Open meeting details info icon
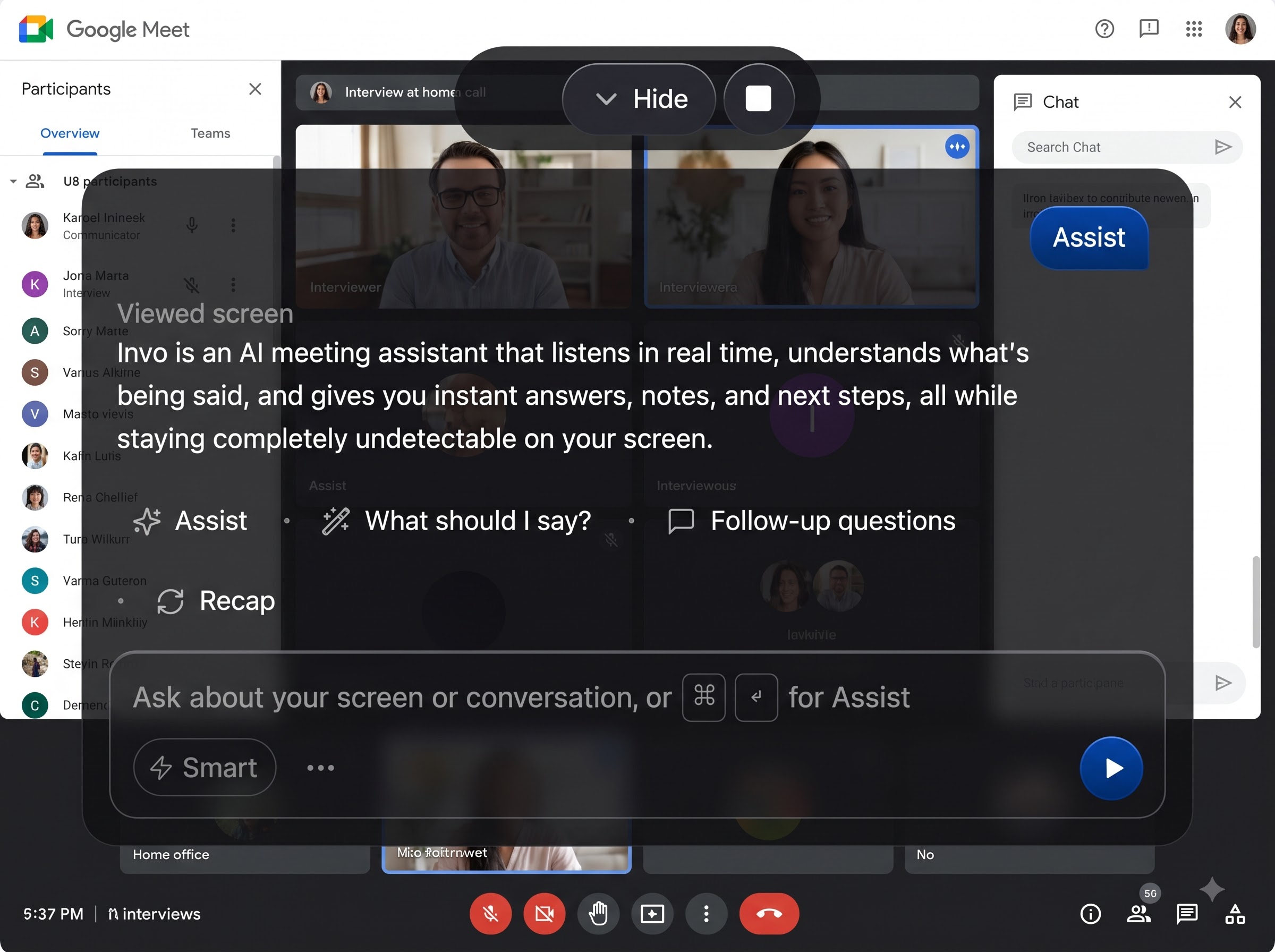This screenshot has width=1275, height=952. 1090,914
